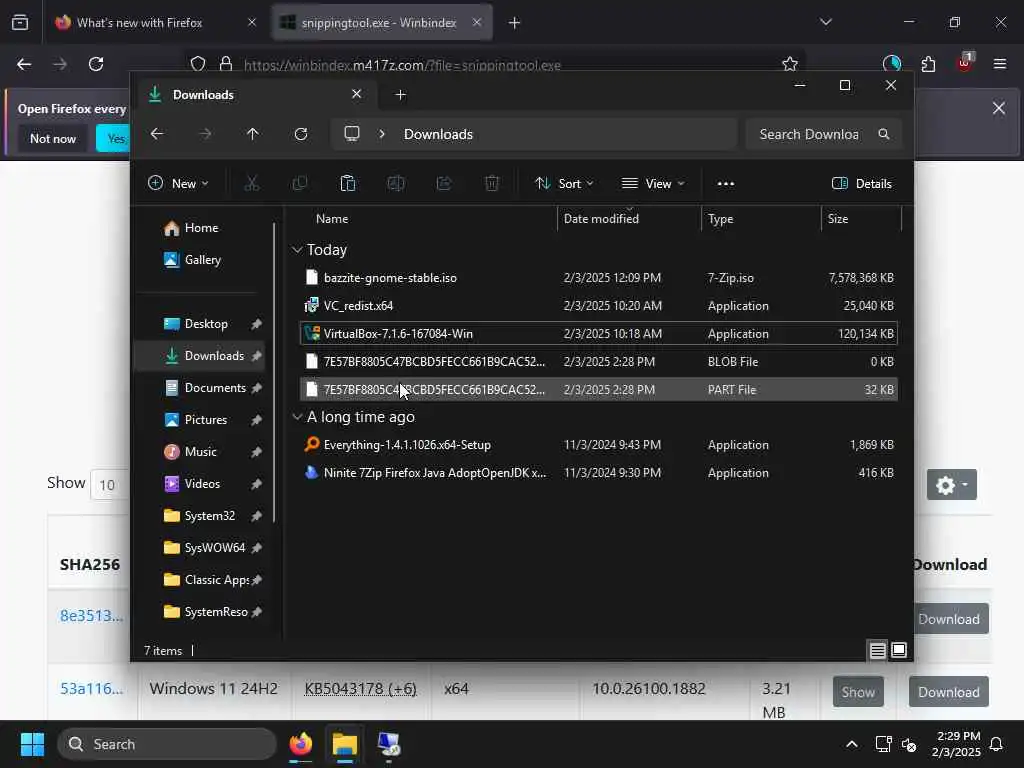1024x768 pixels.
Task: Click the Delete trash icon
Action: 492,184
